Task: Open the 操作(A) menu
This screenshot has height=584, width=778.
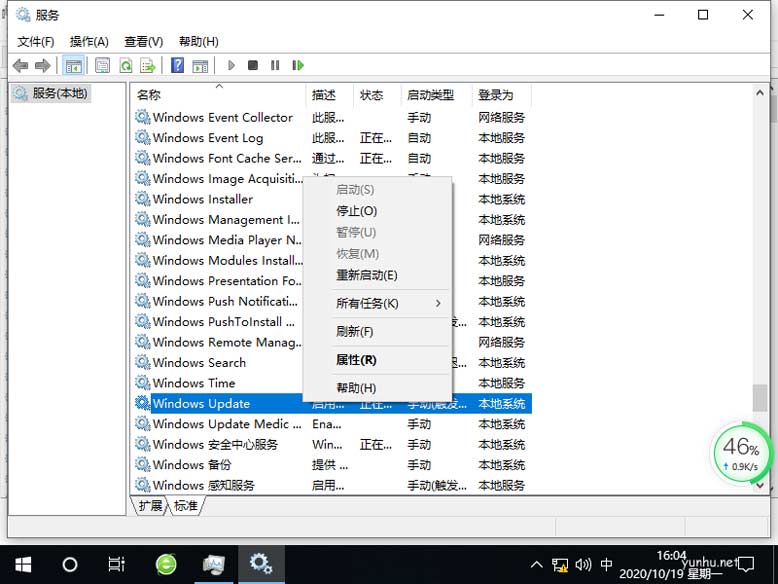Action: [89, 41]
